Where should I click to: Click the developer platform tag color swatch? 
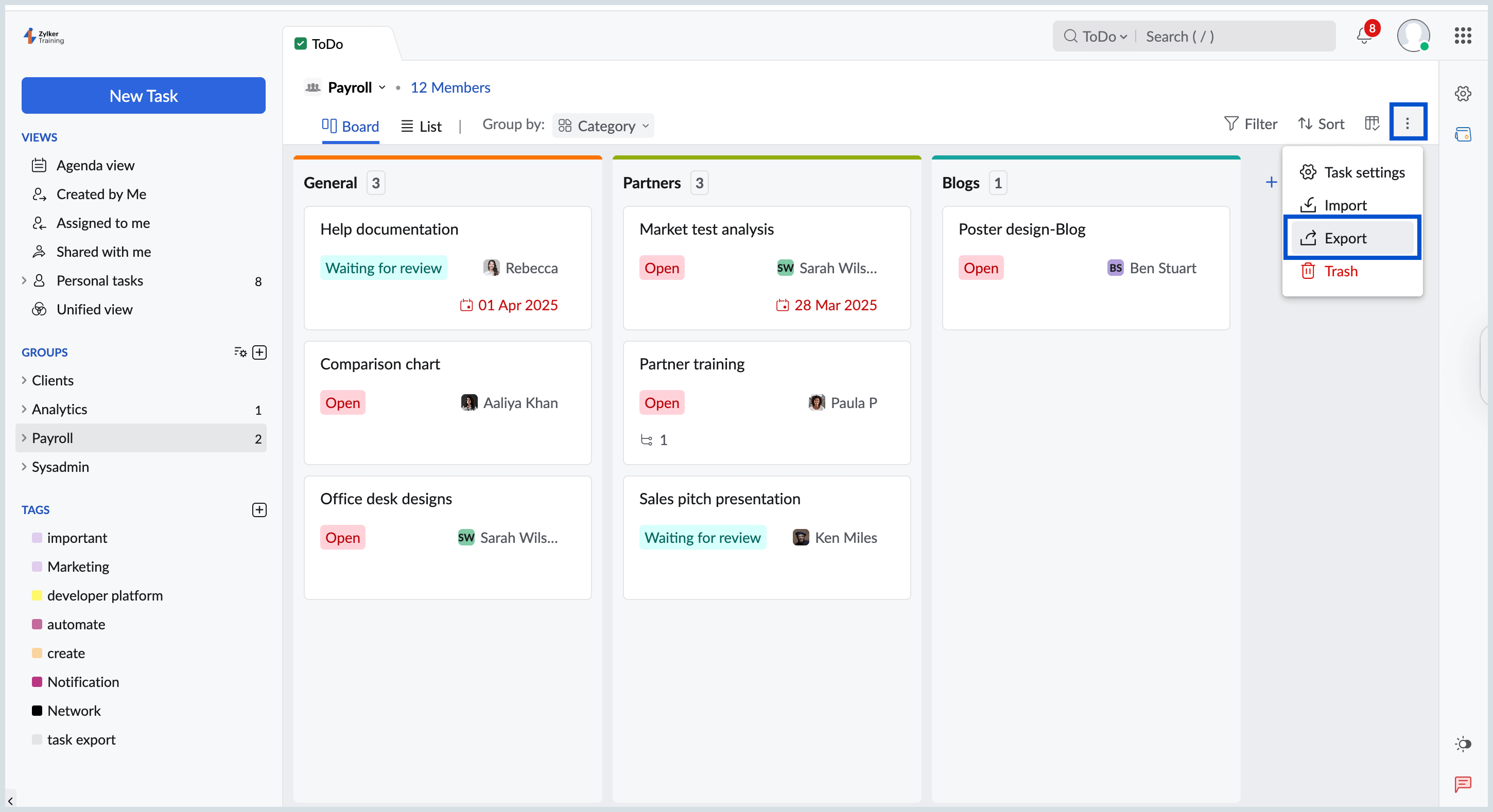[x=37, y=595]
